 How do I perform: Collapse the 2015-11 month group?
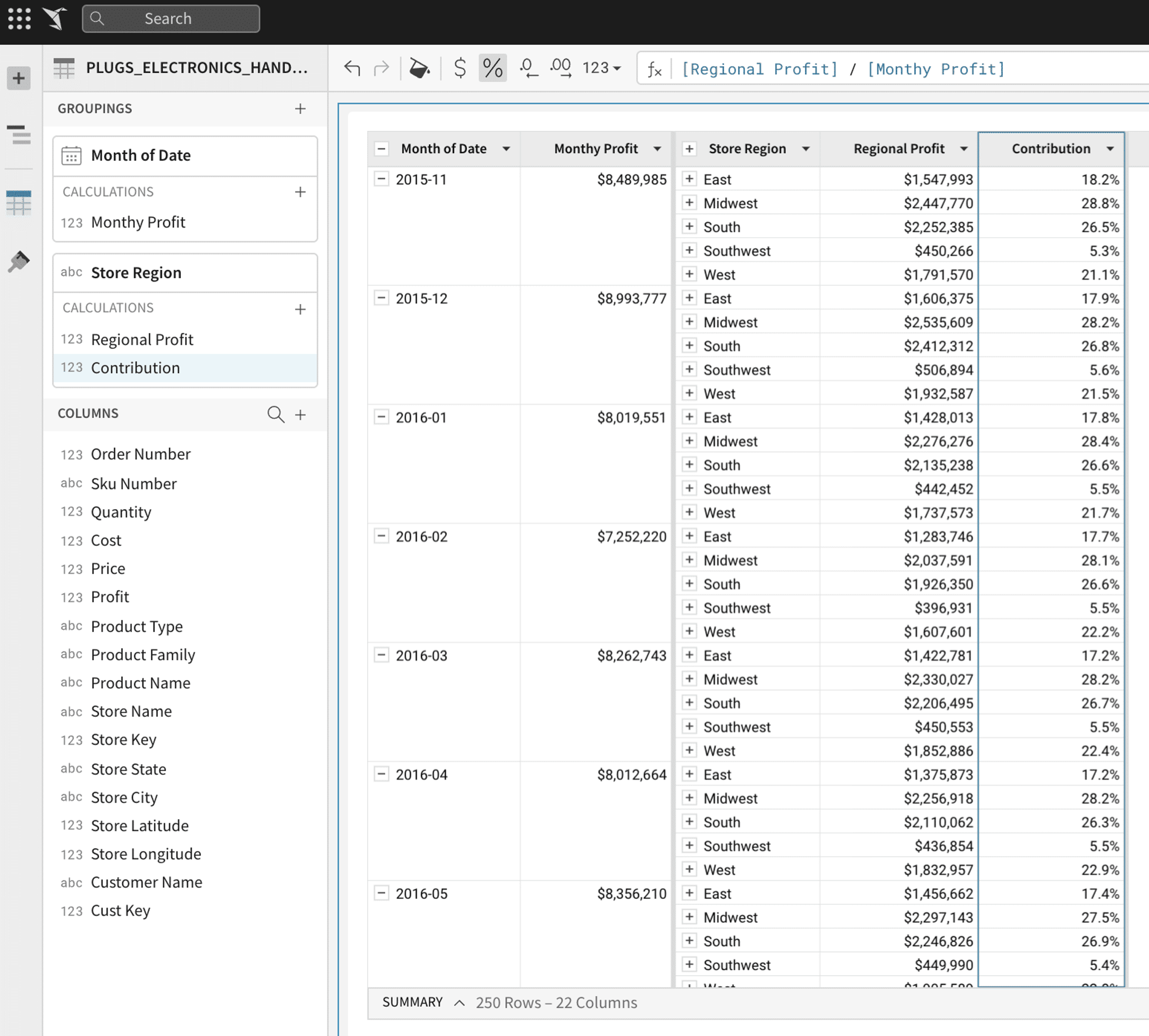point(381,179)
